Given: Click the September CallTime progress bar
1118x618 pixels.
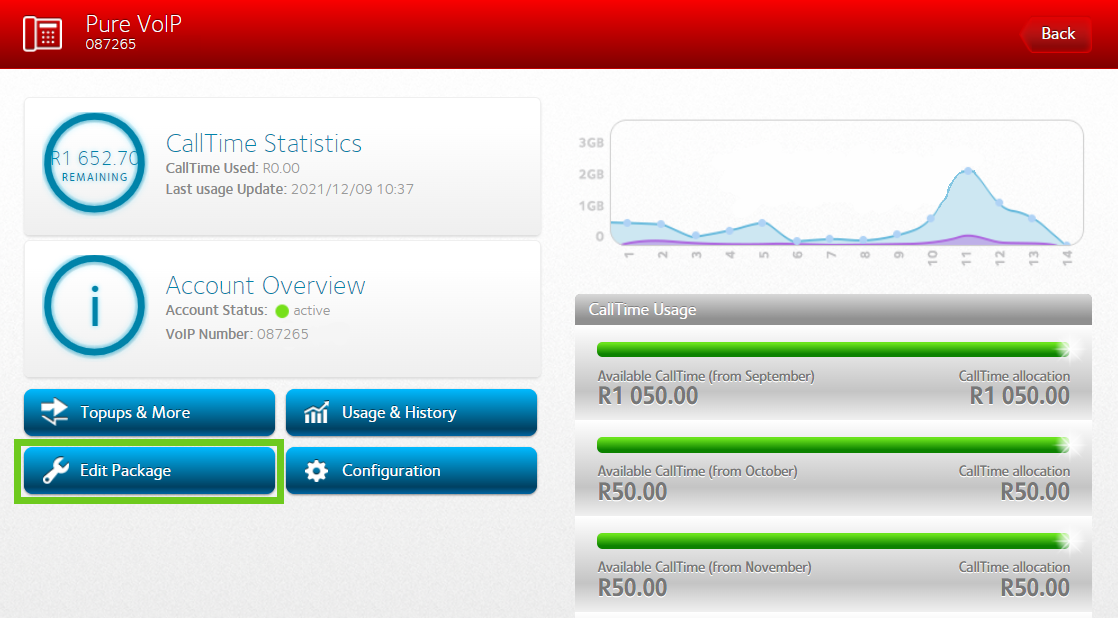Looking at the screenshot, I should point(832,349).
